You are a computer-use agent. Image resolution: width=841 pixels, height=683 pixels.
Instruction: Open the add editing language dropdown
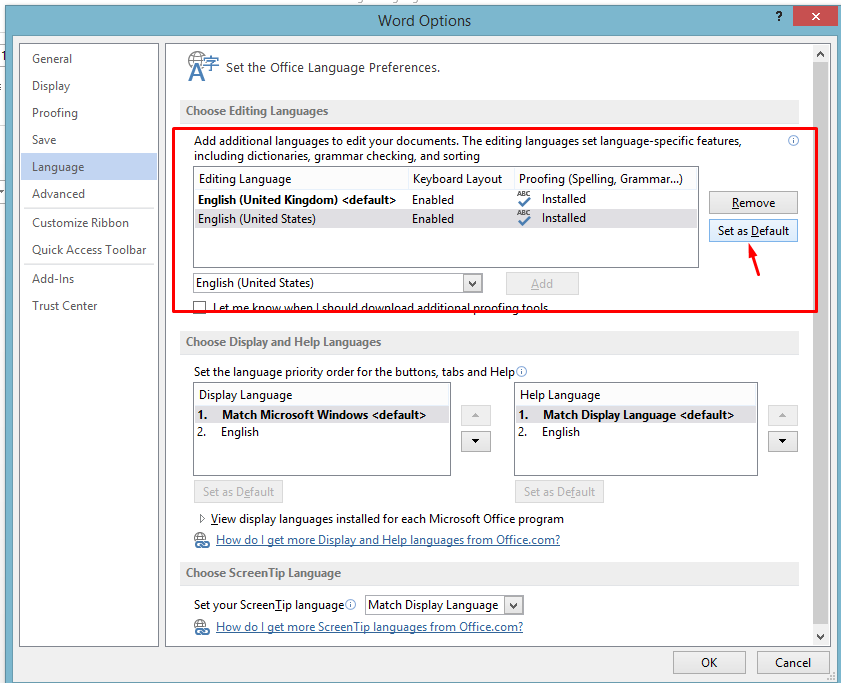point(473,283)
